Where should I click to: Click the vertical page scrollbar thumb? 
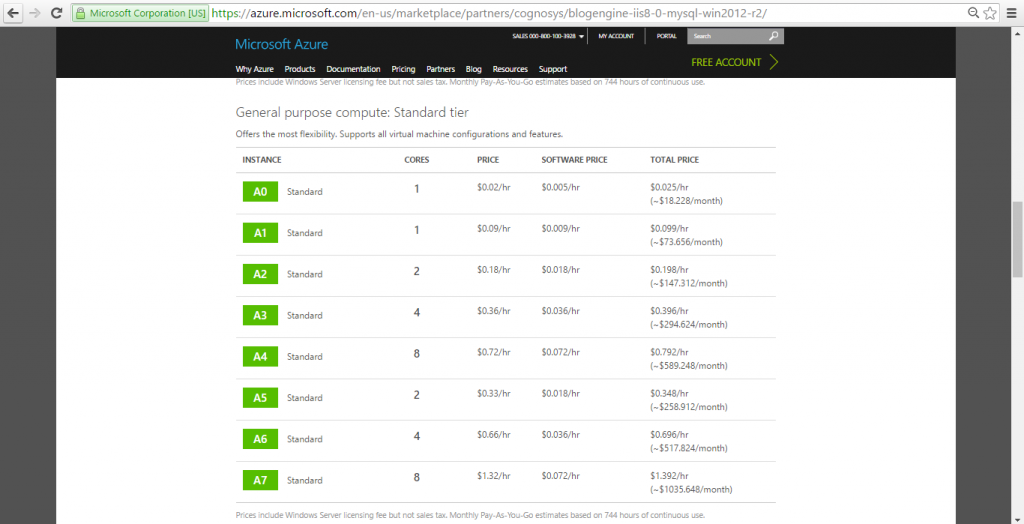coord(1017,238)
